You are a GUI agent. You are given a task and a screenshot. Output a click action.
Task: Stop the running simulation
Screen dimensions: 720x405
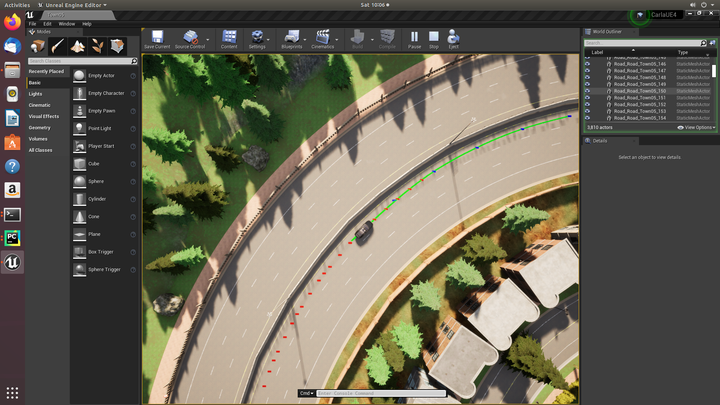433,37
